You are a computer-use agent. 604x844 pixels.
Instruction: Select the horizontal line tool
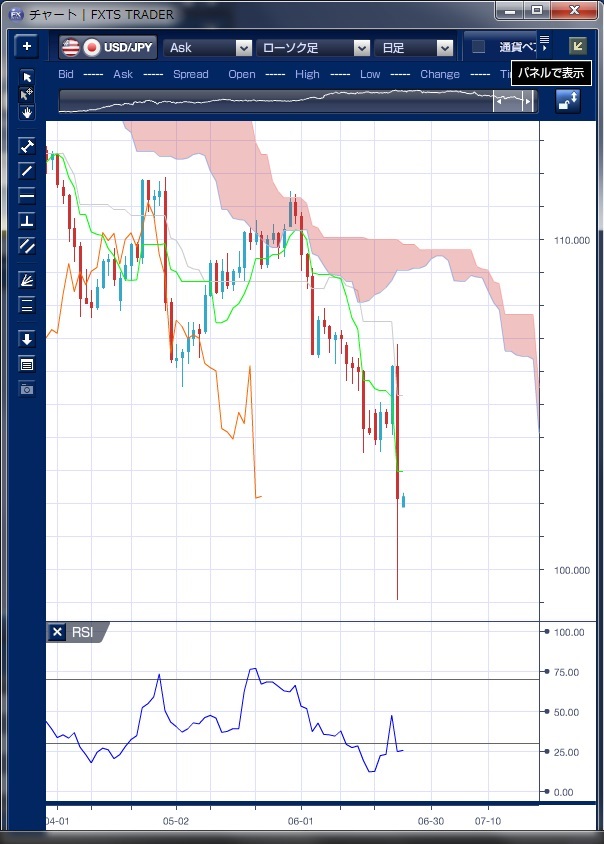pos(27,195)
